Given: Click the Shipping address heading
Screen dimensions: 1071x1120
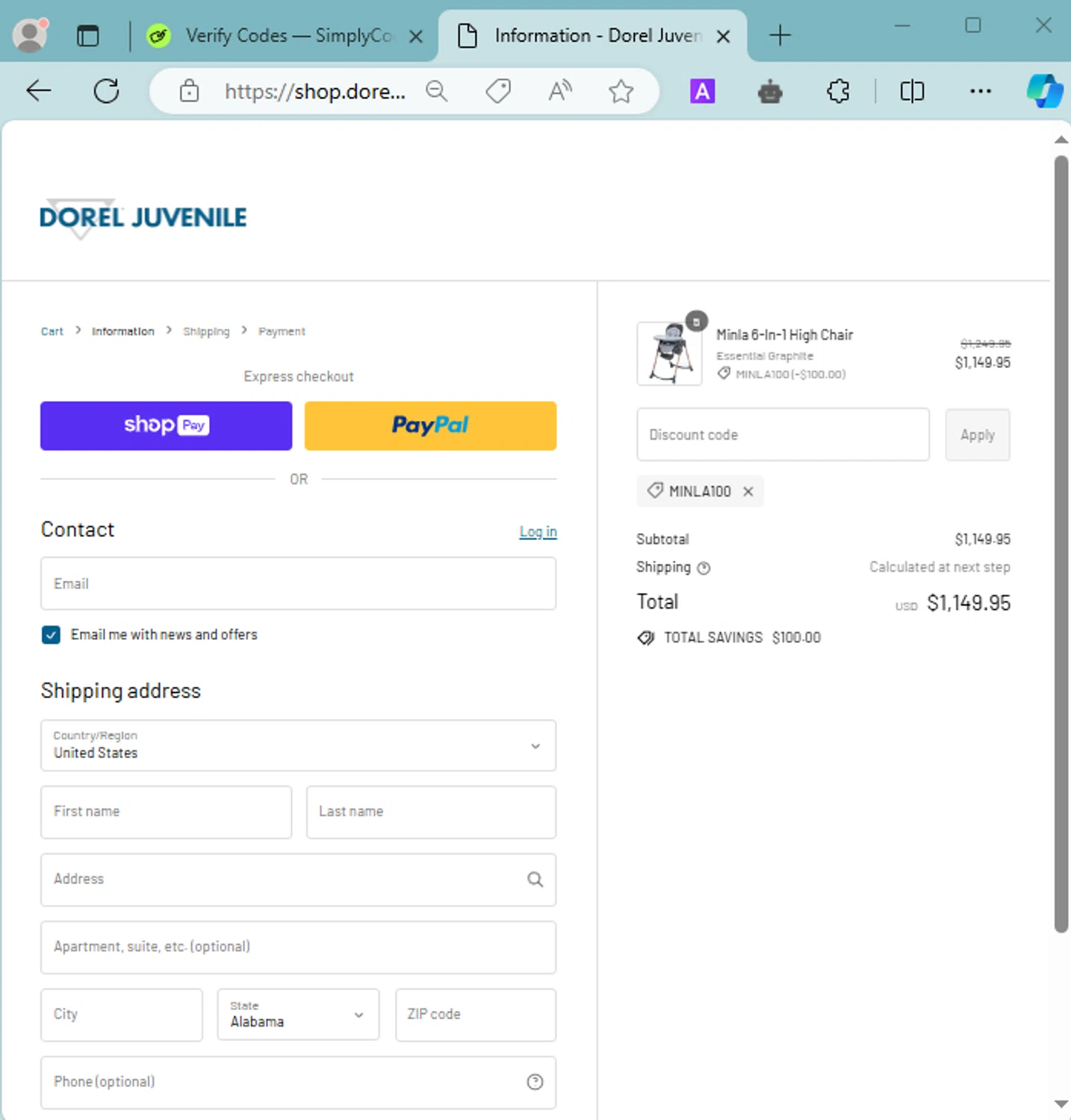Looking at the screenshot, I should pos(121,691).
